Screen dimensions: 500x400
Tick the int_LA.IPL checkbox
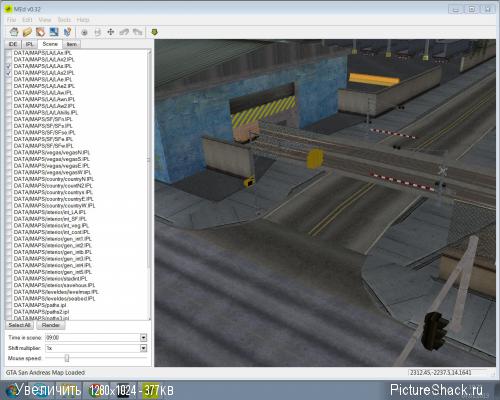[x=9, y=212]
